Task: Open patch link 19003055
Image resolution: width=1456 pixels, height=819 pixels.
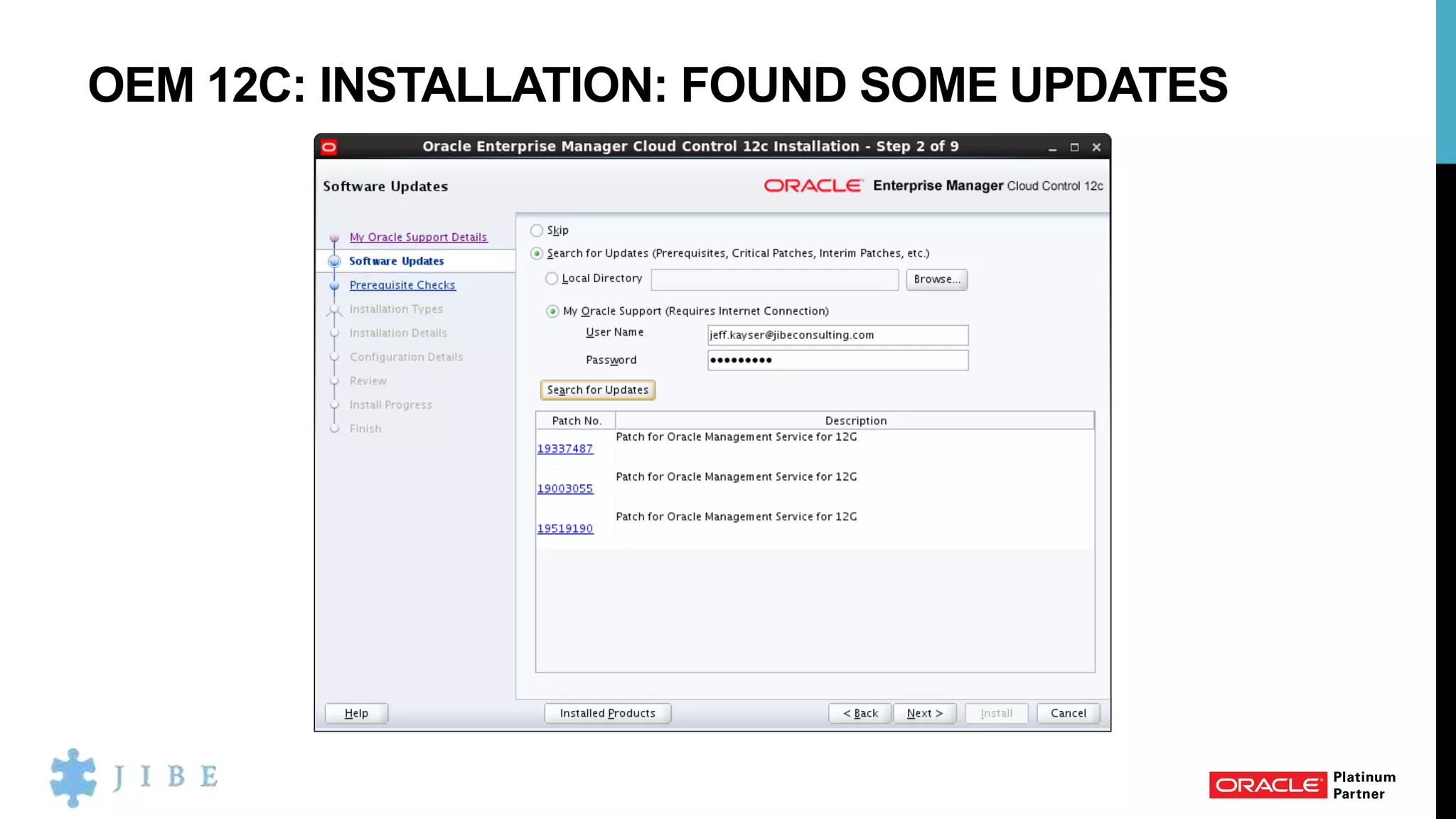Action: click(x=565, y=488)
